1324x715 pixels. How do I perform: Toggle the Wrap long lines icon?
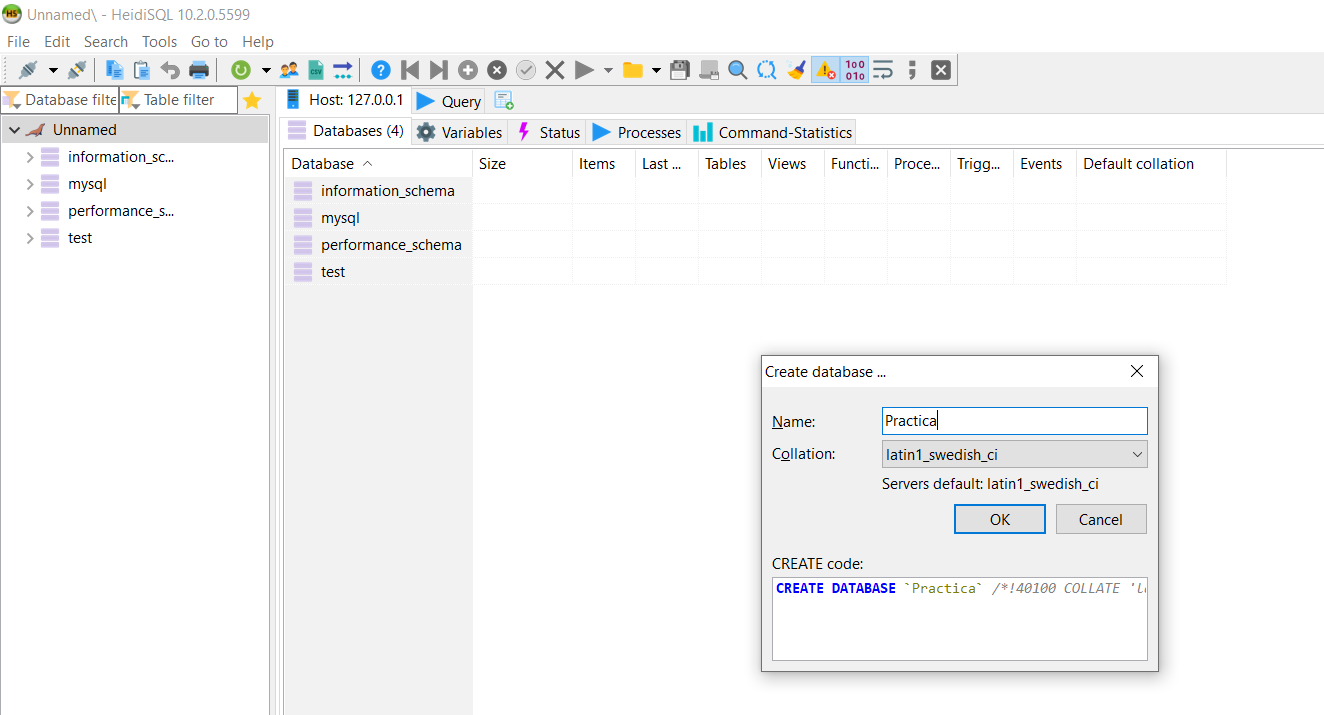pos(883,70)
